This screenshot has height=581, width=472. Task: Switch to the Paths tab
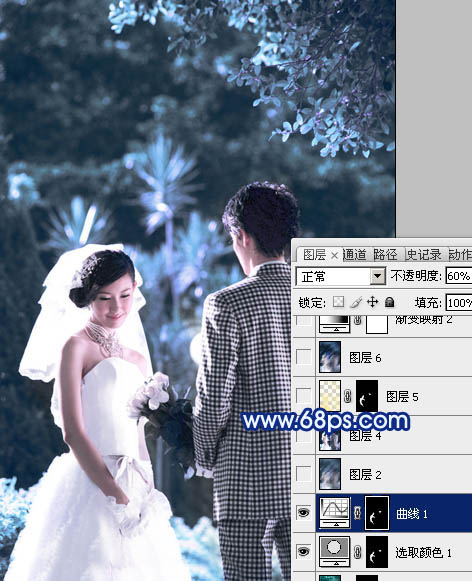tap(385, 255)
